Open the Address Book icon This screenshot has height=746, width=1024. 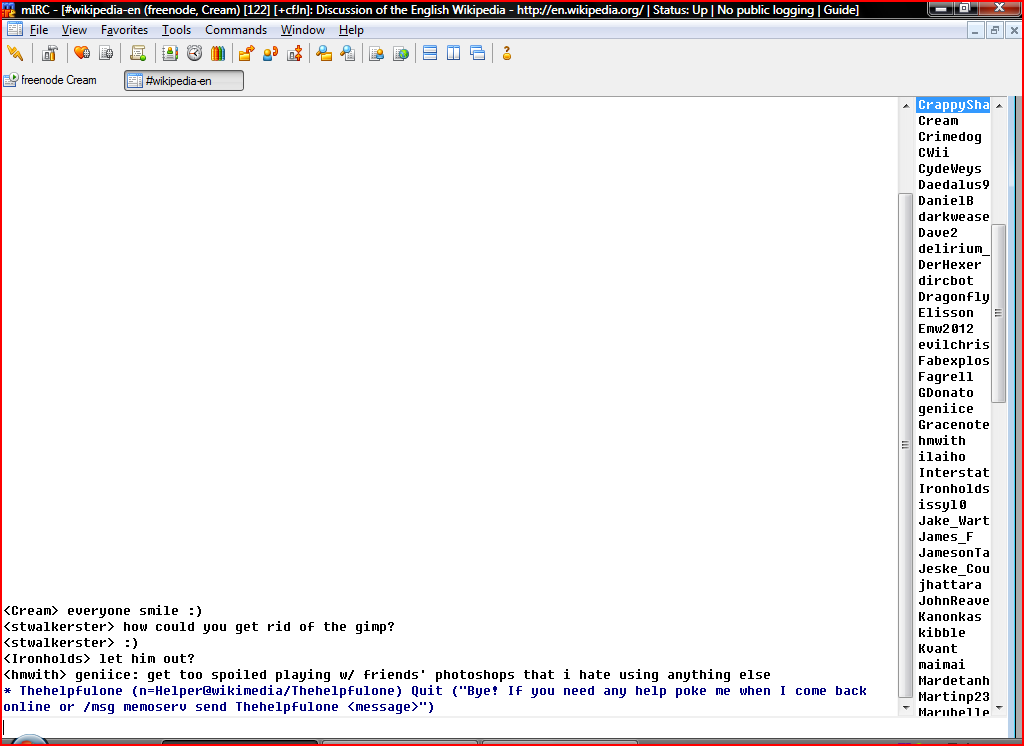(x=170, y=54)
